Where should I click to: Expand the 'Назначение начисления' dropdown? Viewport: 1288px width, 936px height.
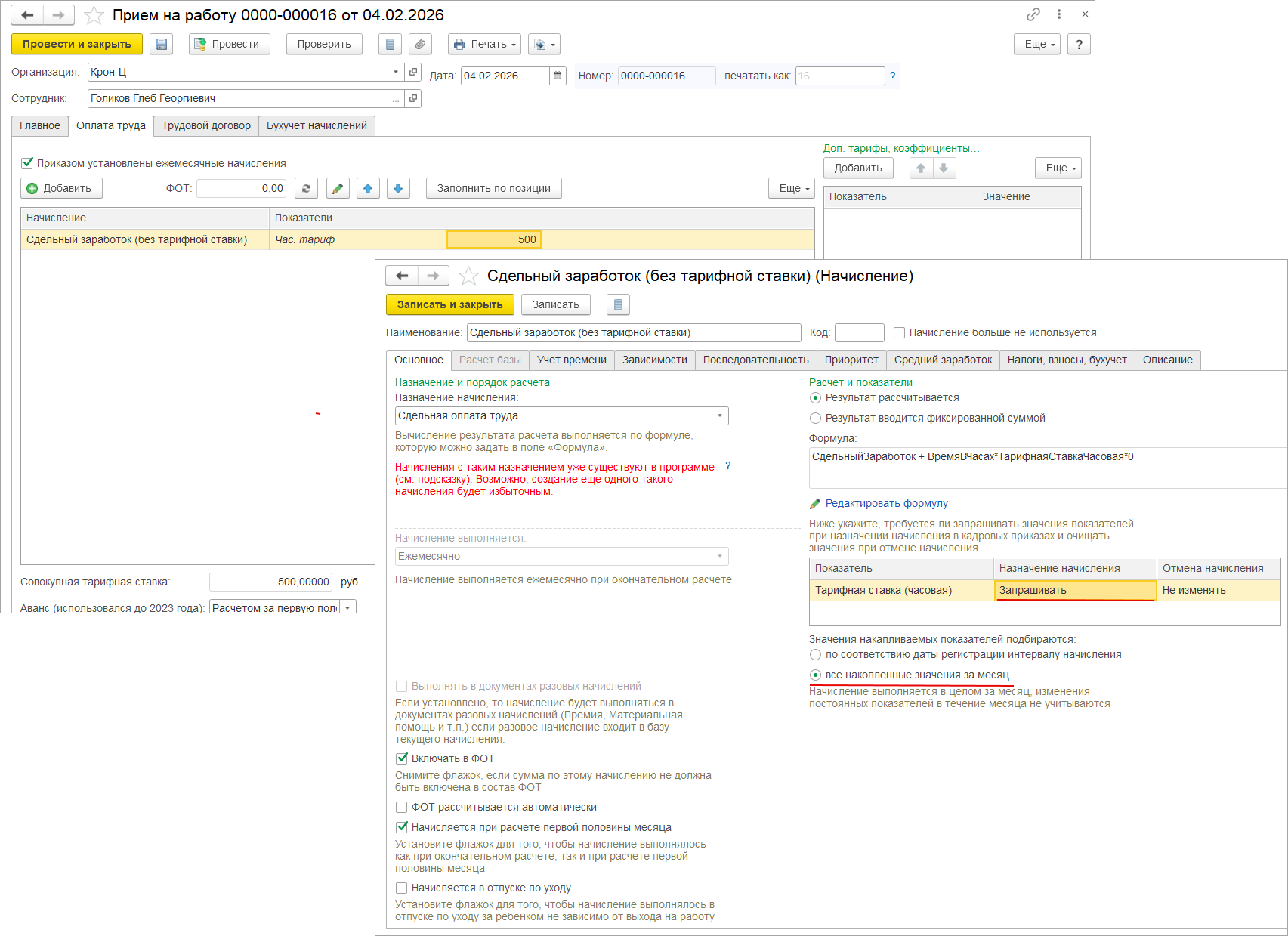point(720,416)
